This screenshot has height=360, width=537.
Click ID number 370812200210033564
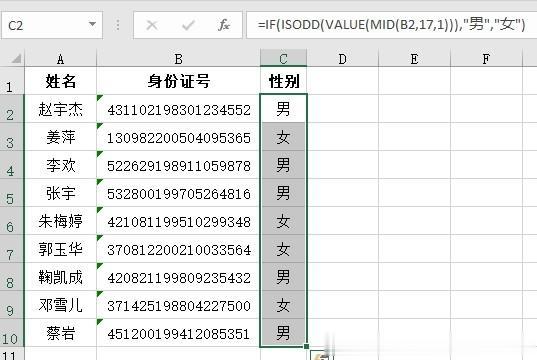point(178,250)
